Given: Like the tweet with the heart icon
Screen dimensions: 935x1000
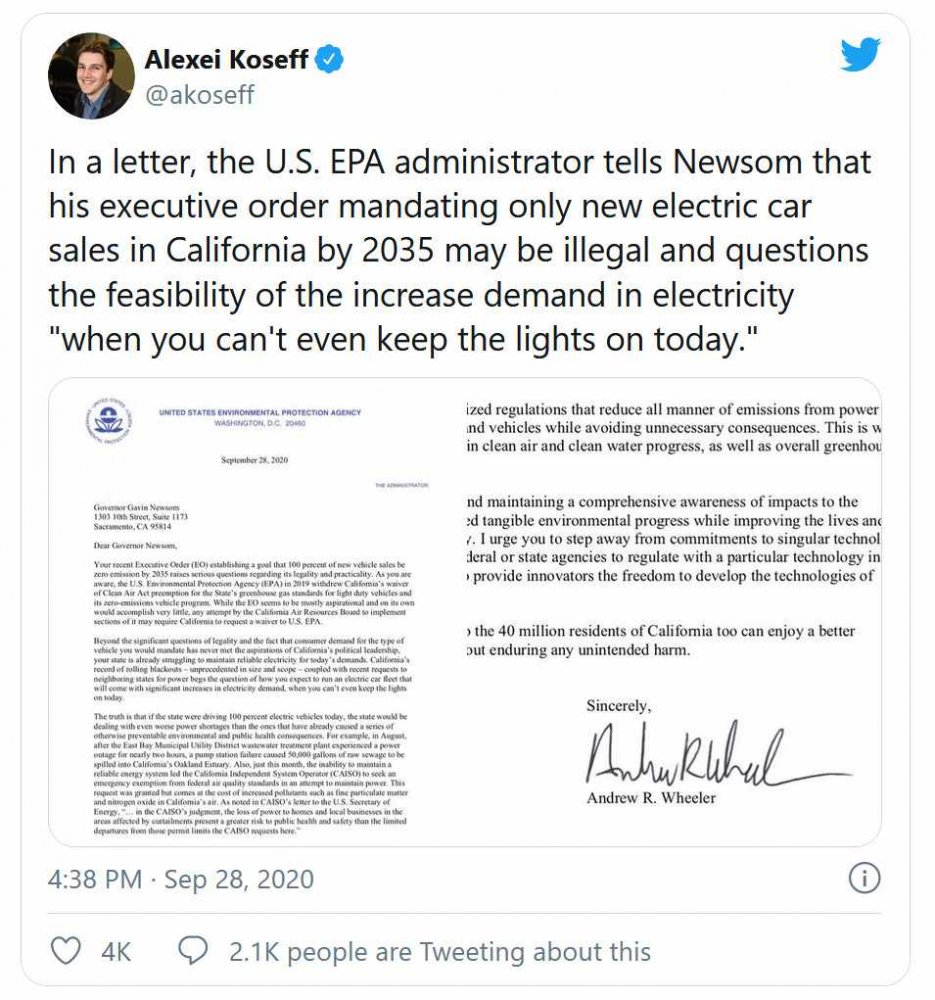Looking at the screenshot, I should pyautogui.click(x=65, y=951).
